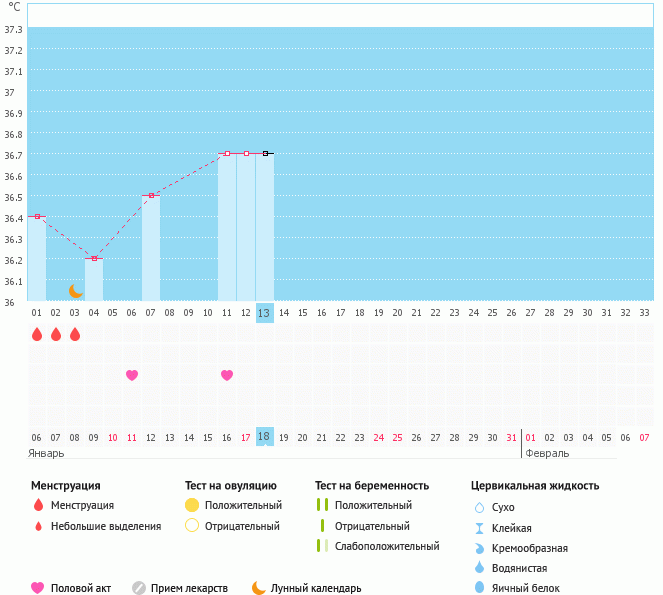This screenshot has width=663, height=595.
Task: Click the menstruation drop on cycle day 01
Action: 37,334
